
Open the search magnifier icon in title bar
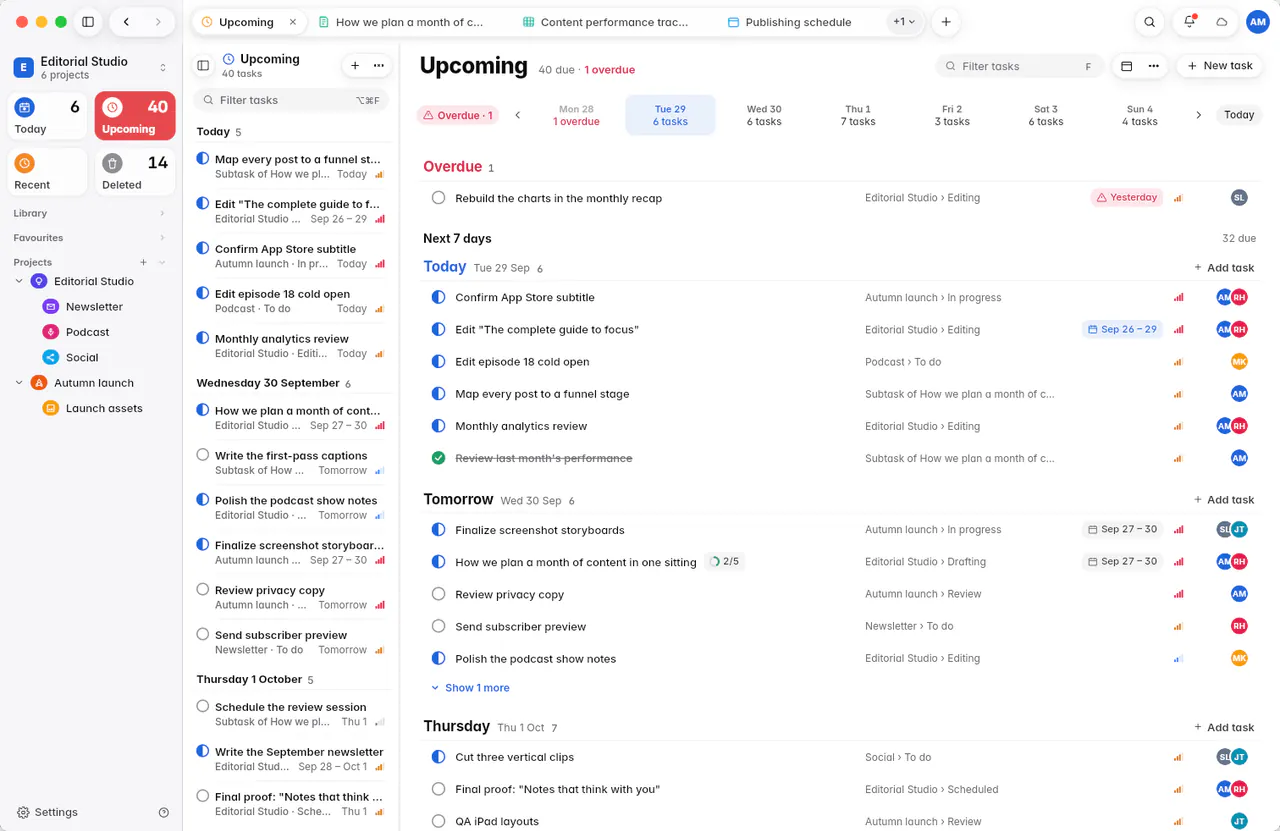[x=1150, y=22]
